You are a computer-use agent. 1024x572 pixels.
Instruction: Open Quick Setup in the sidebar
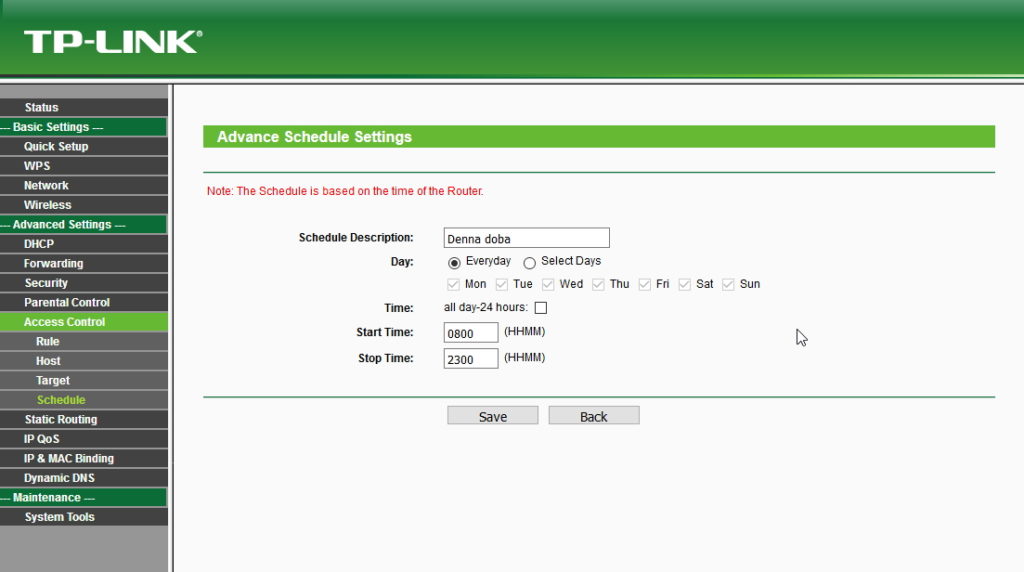point(56,146)
